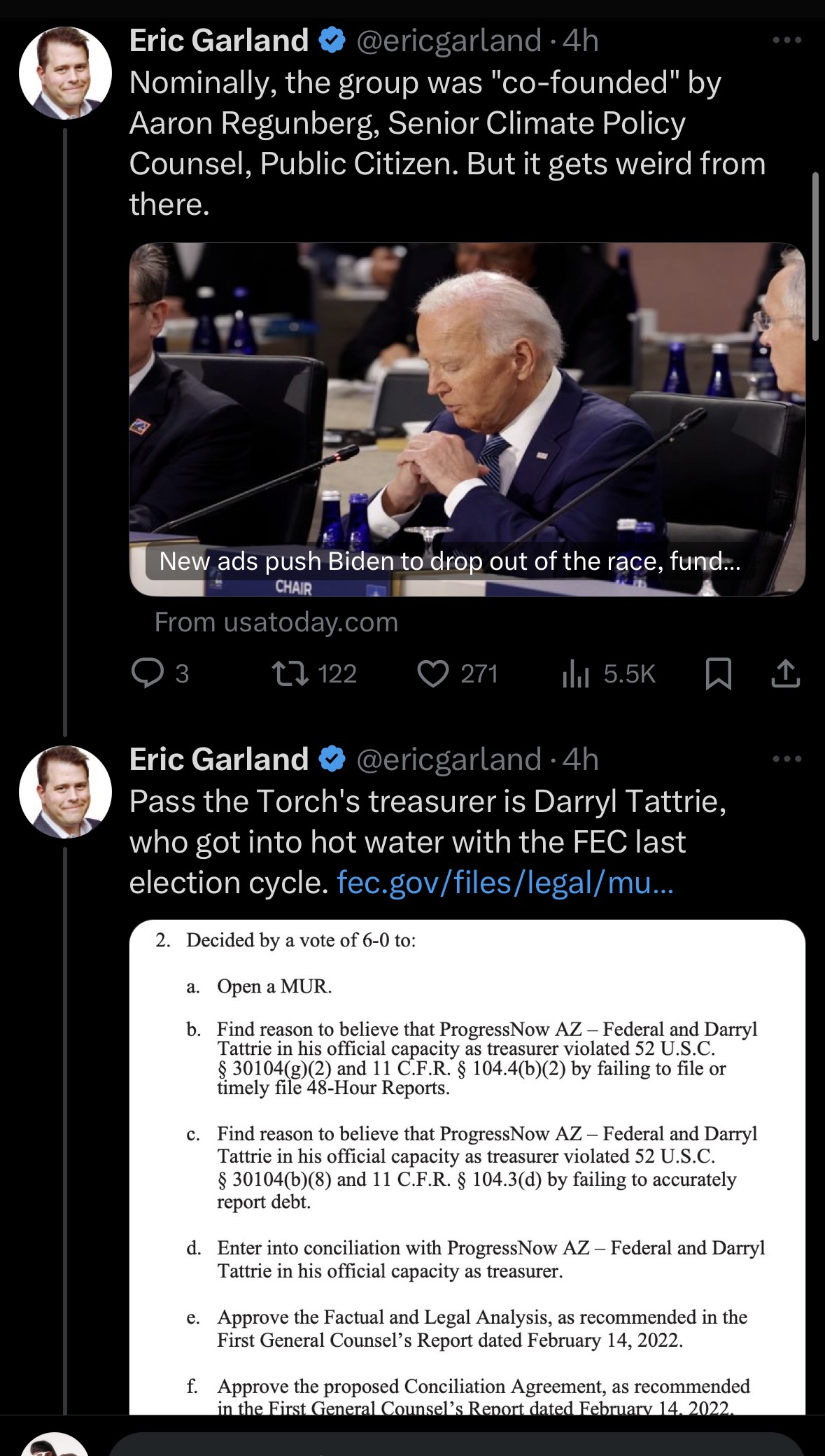The image size is (825, 1456).
Task: Open the usatoday.com source link
Action: click(x=276, y=622)
